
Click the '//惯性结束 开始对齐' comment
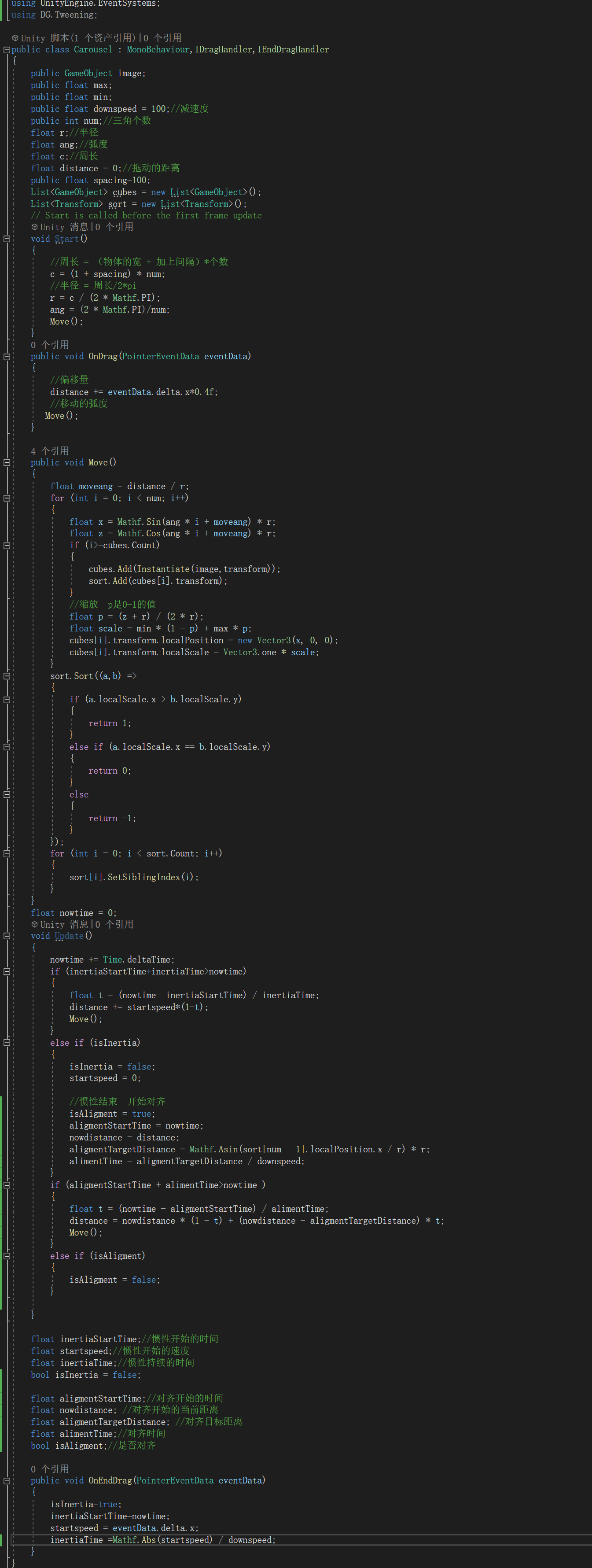[x=118, y=1102]
